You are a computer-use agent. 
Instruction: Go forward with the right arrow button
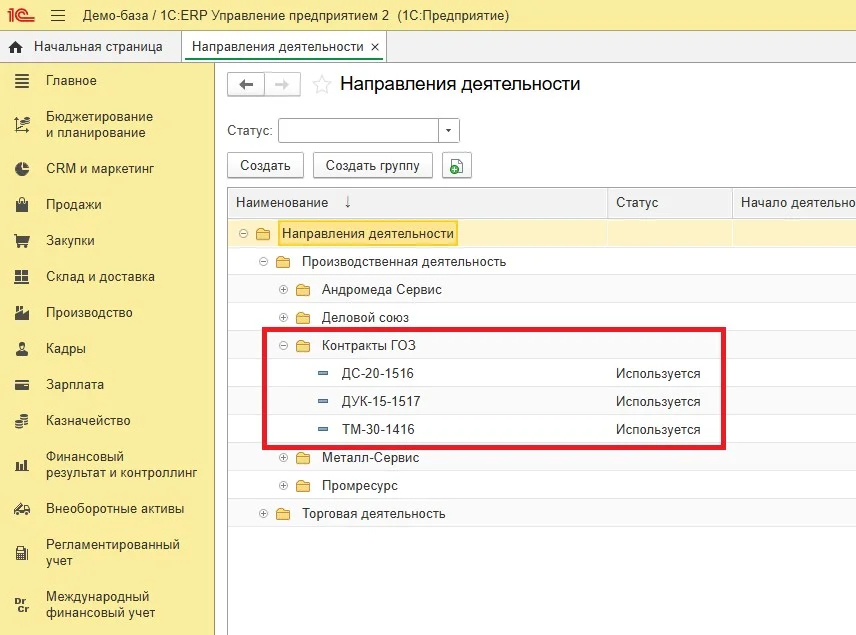pyautogui.click(x=282, y=84)
